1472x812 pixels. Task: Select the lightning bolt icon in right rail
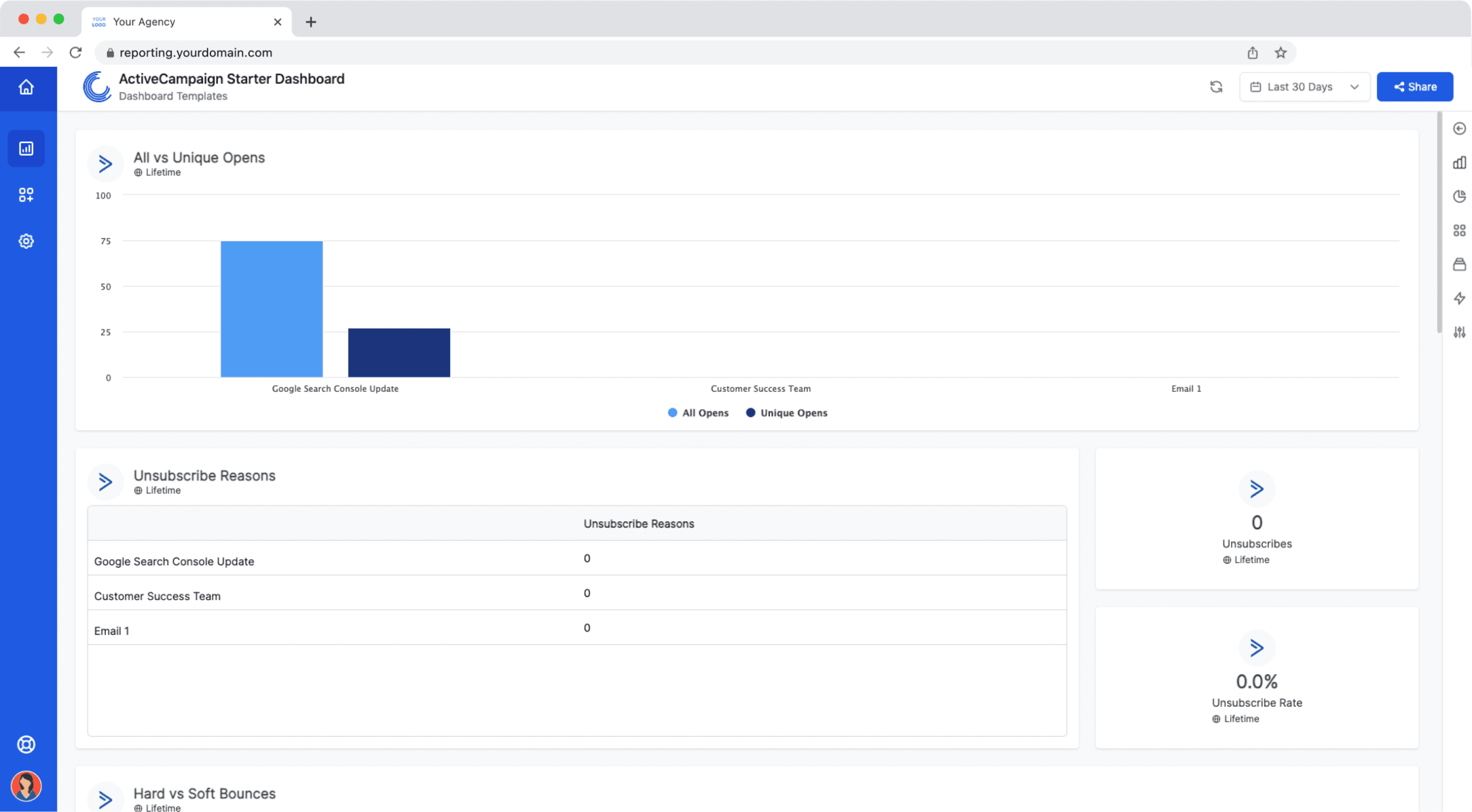pos(1459,298)
